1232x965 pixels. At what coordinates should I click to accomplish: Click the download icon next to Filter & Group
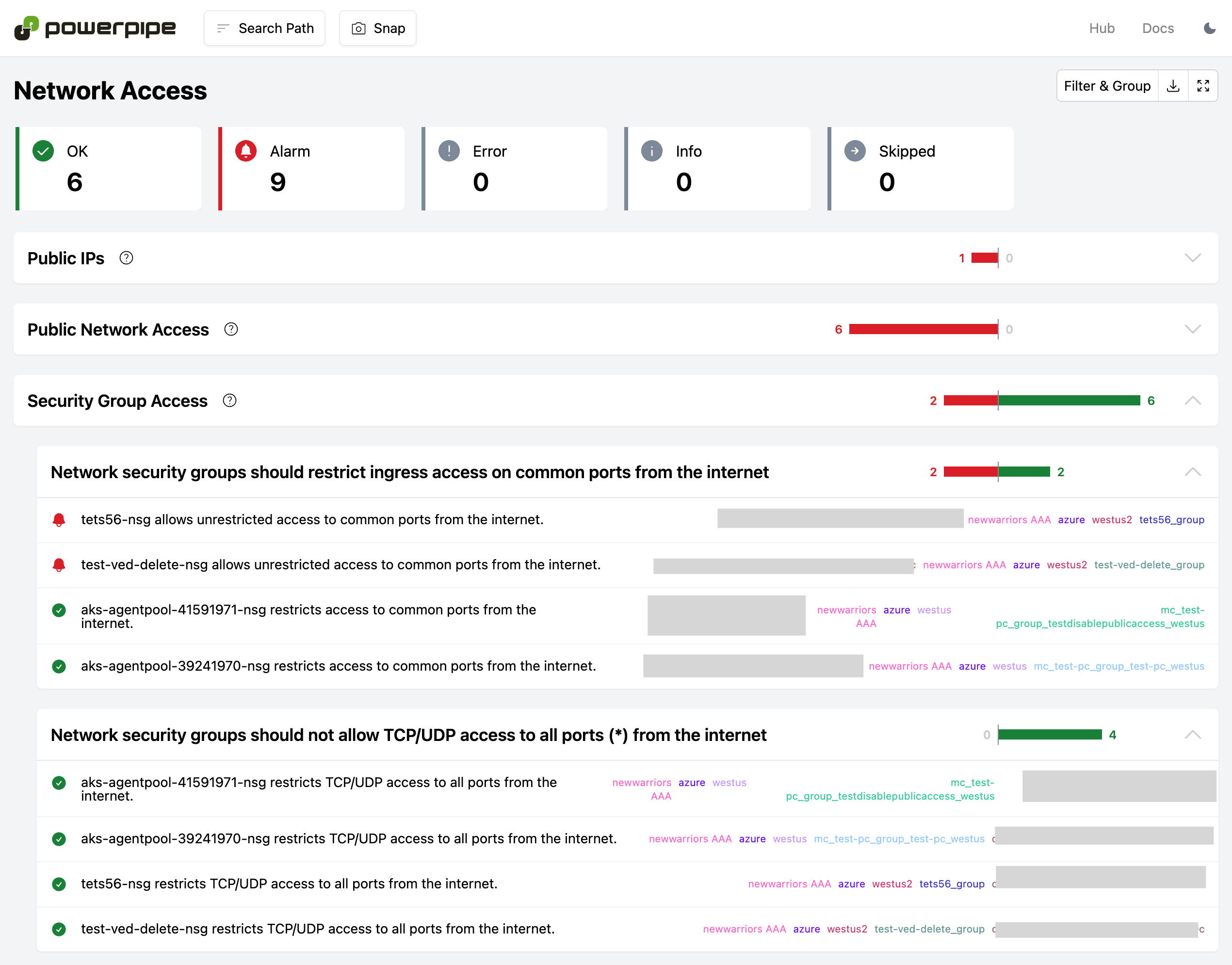(1173, 86)
